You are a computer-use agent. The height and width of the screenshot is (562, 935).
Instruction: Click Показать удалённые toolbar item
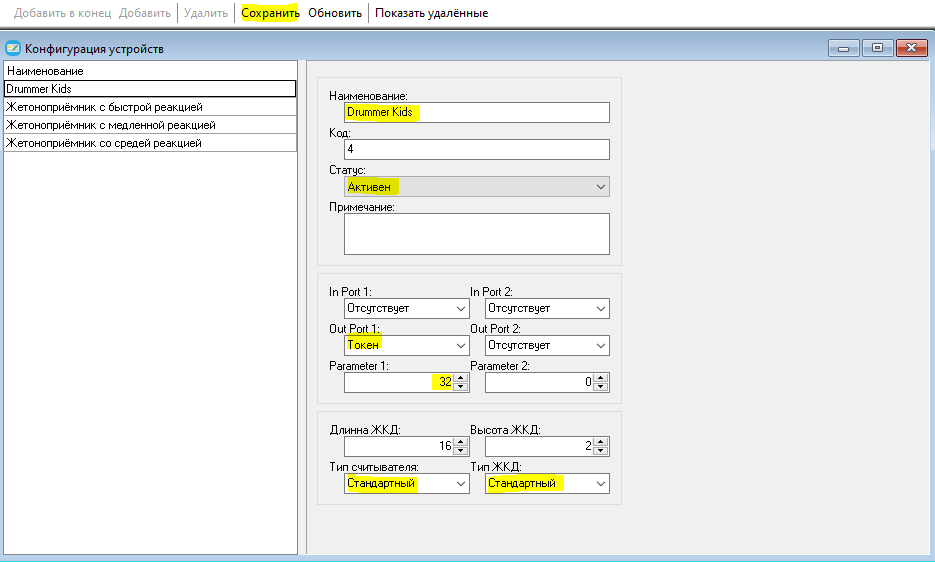[432, 13]
